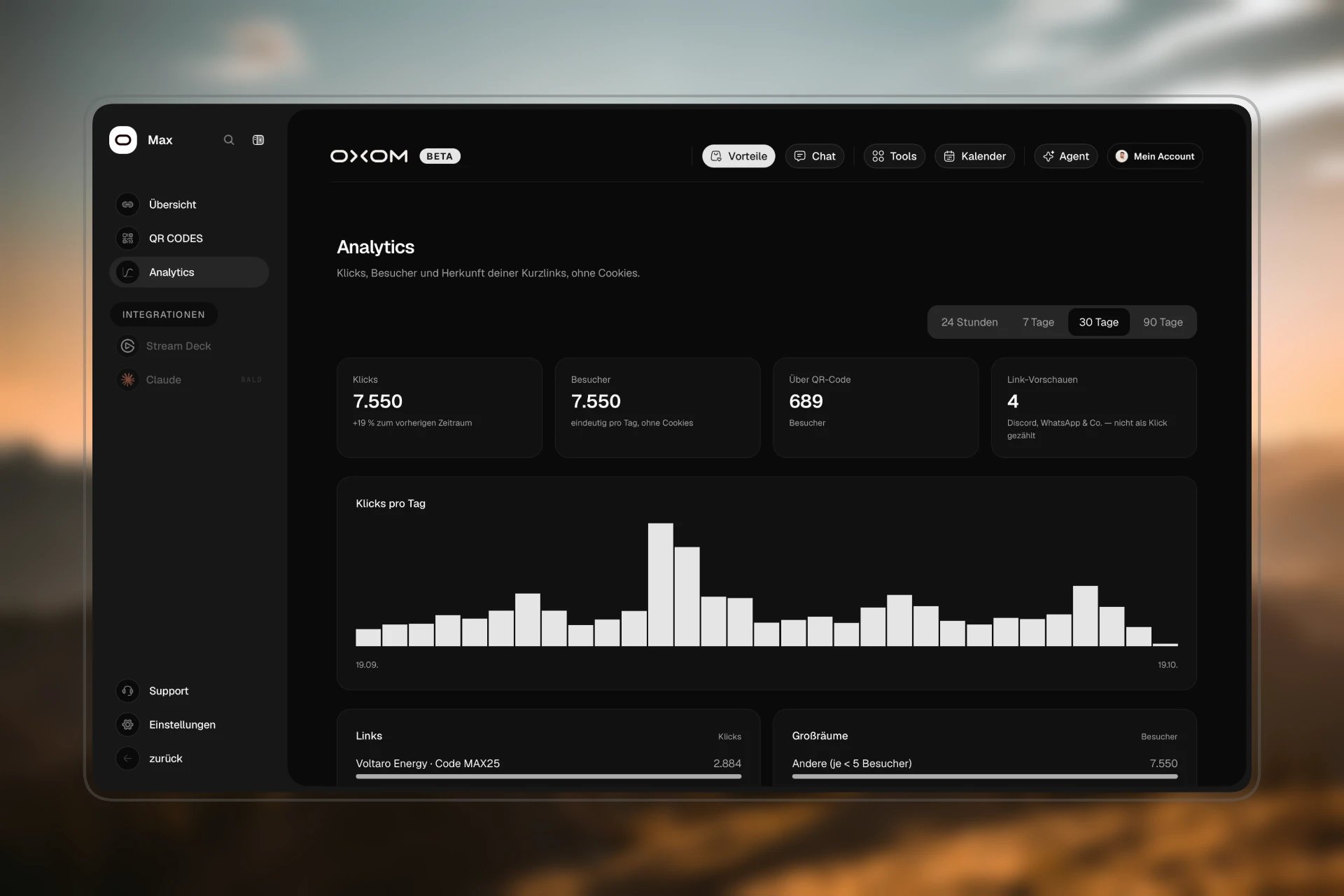Open Support in the sidebar
The image size is (1344, 896).
189,691
